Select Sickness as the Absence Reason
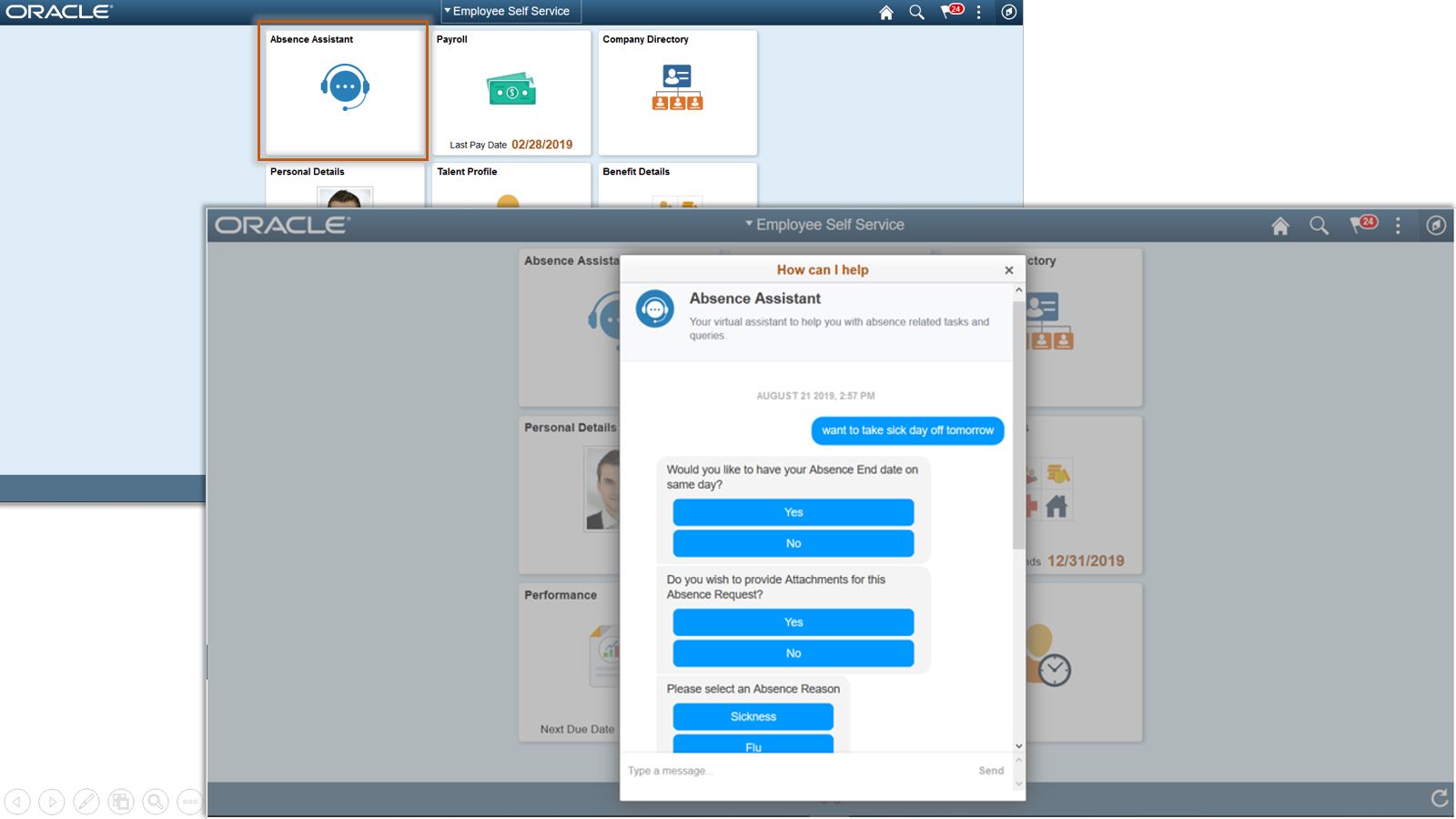This screenshot has width=1456, height=819. point(753,717)
